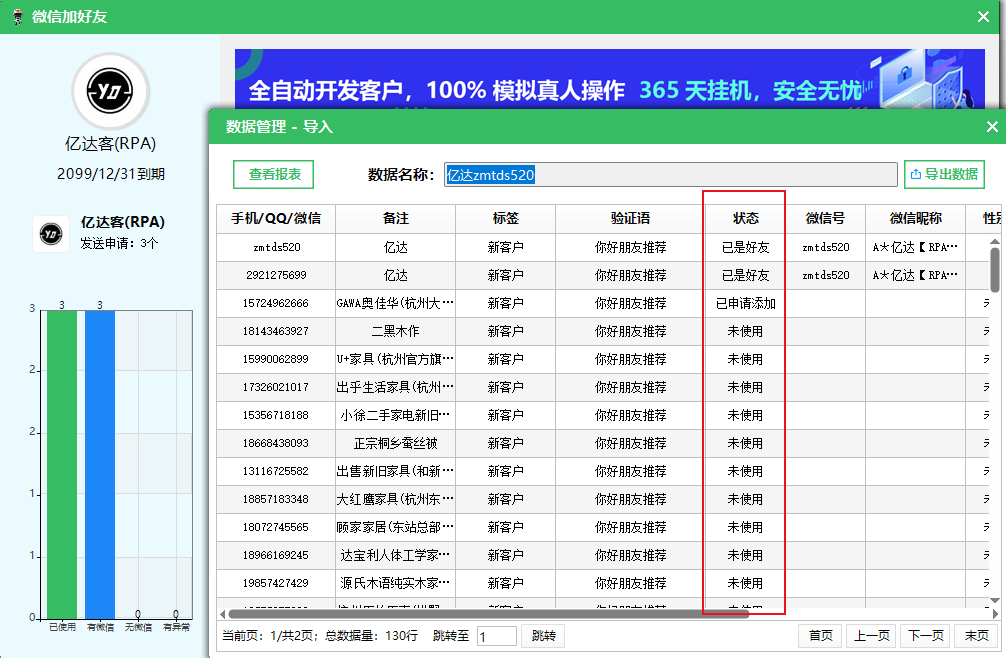The image size is (1006, 658).
Task: Click the green 已使用 chart bar
Action: (x=61, y=463)
